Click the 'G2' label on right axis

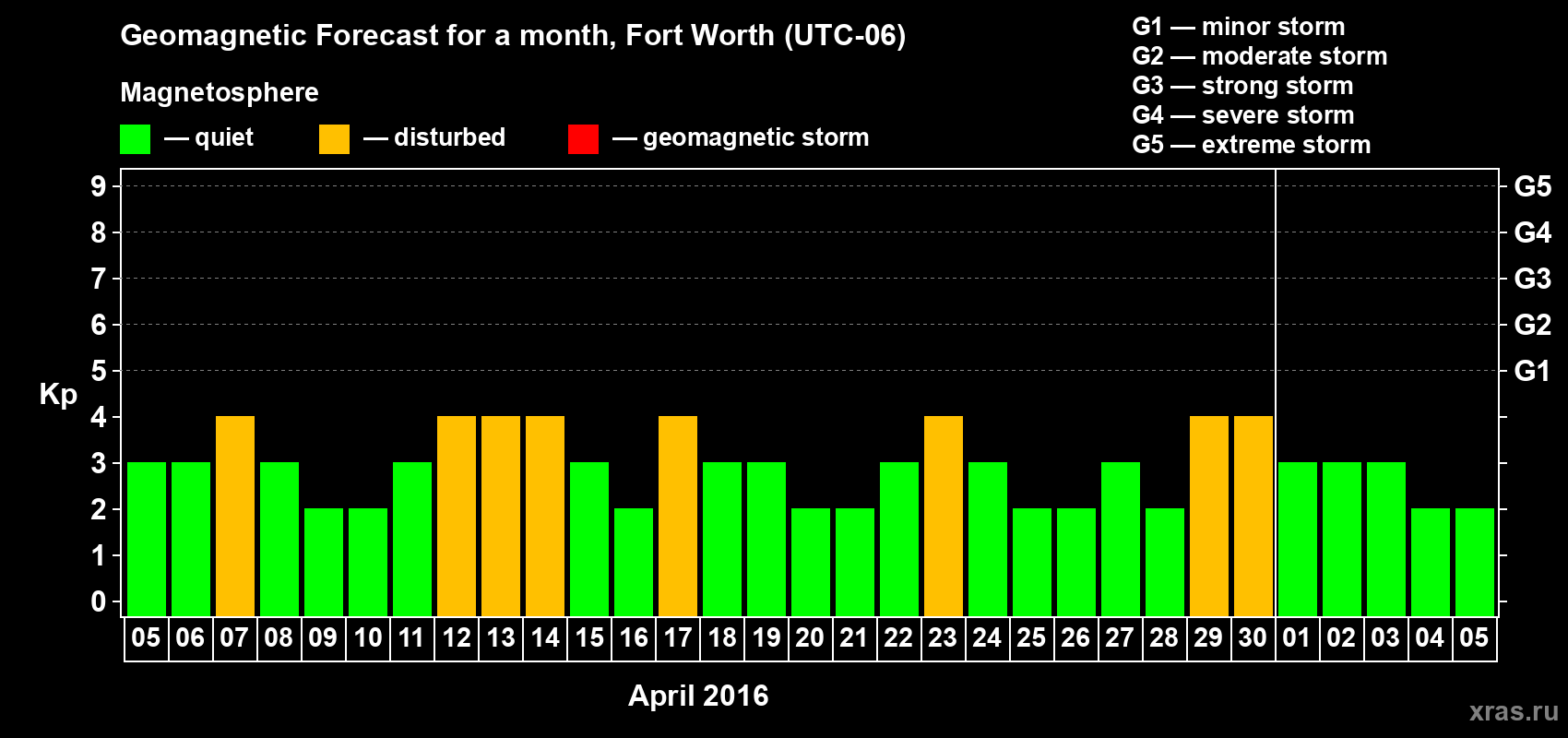tap(1532, 325)
